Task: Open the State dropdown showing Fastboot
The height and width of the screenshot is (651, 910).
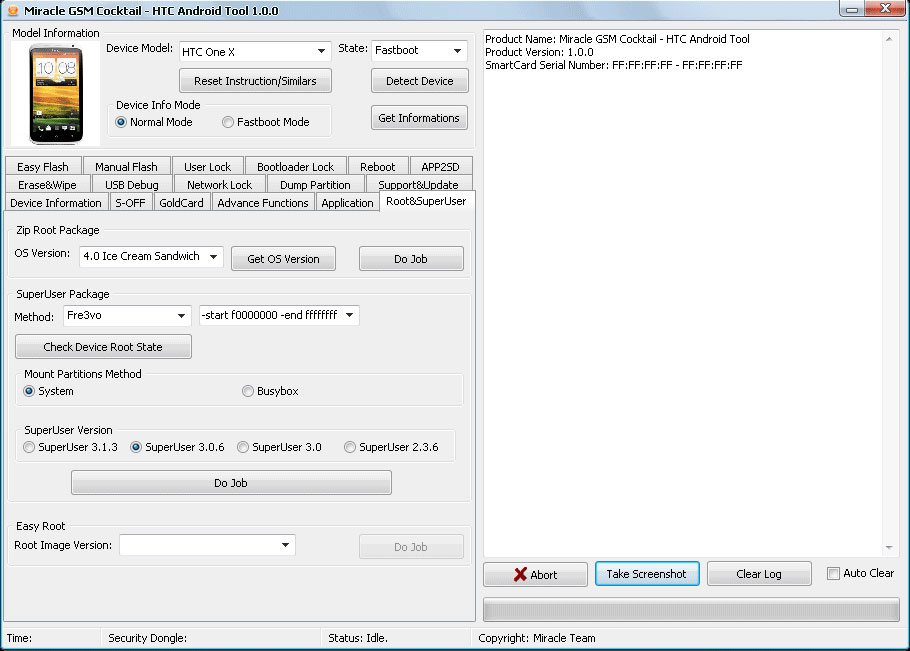Action: coord(419,50)
